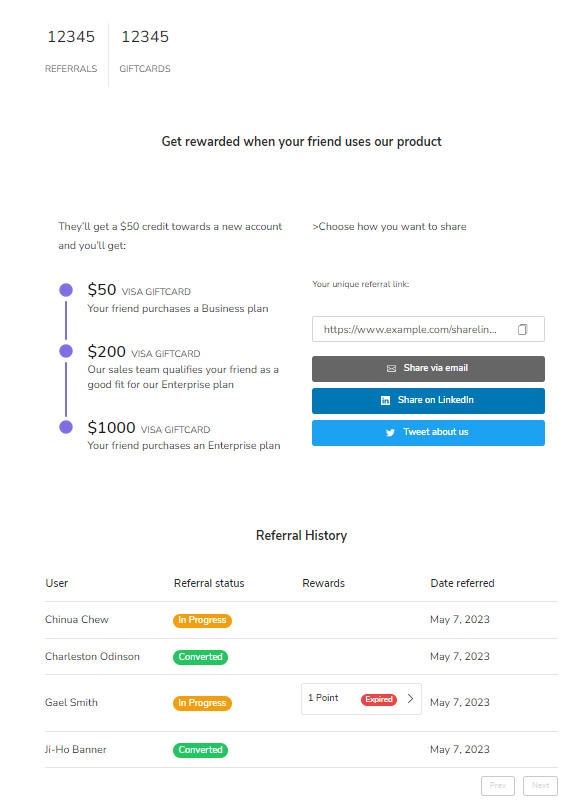Viewport: 583px width, 805px height.
Task: Toggle the In Progress status for Chinua Chew
Action: [x=202, y=619]
